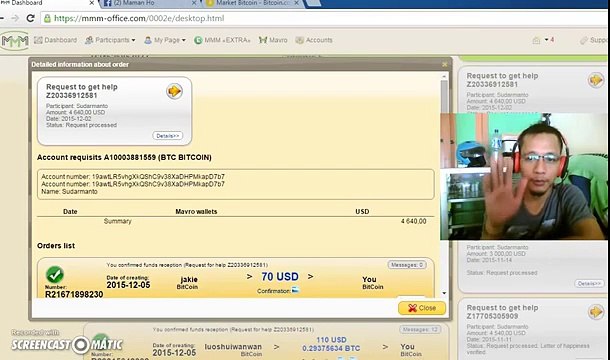Go forward with the browser forward arrow

pos(15,18)
